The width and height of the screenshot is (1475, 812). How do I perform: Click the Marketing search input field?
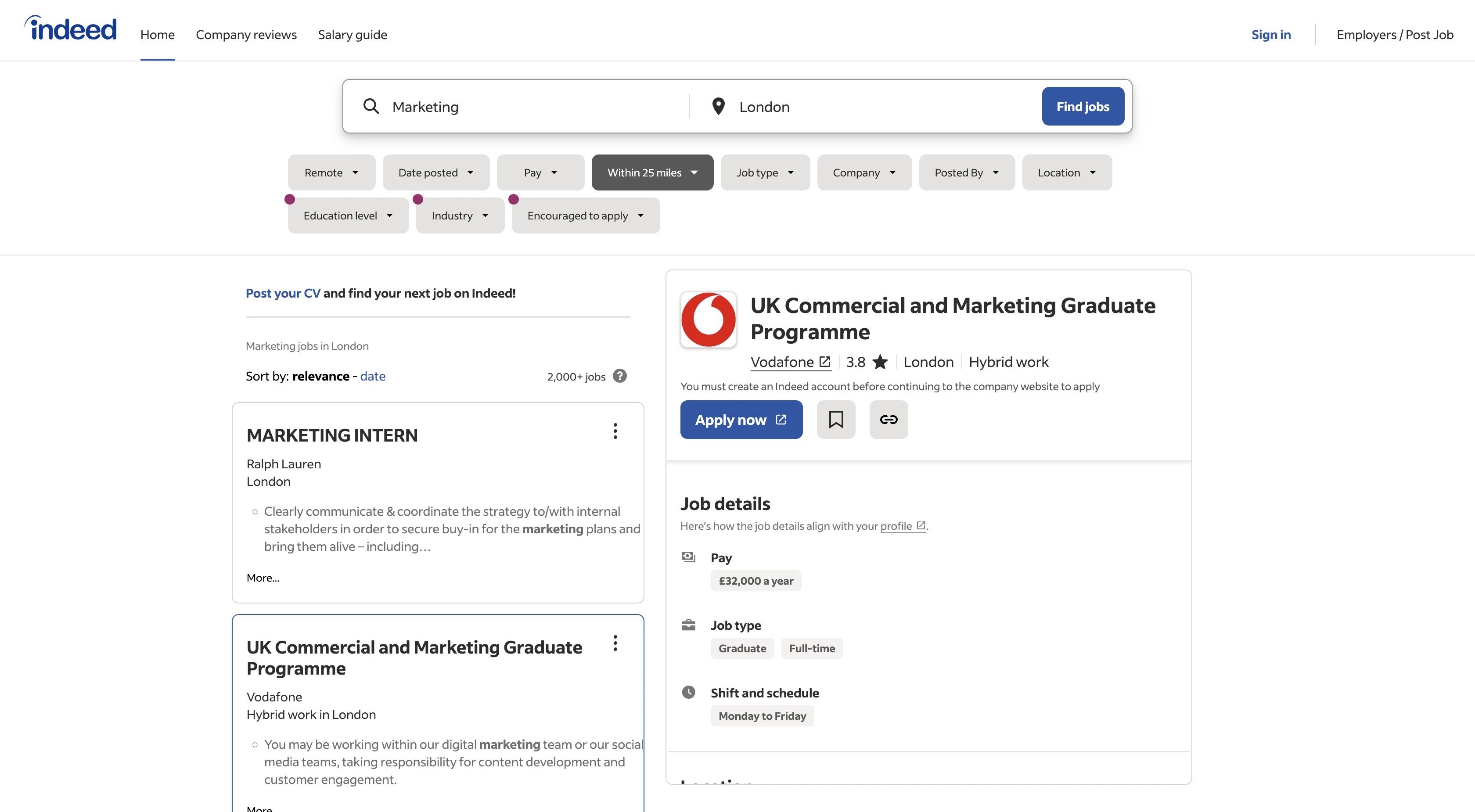(x=532, y=107)
